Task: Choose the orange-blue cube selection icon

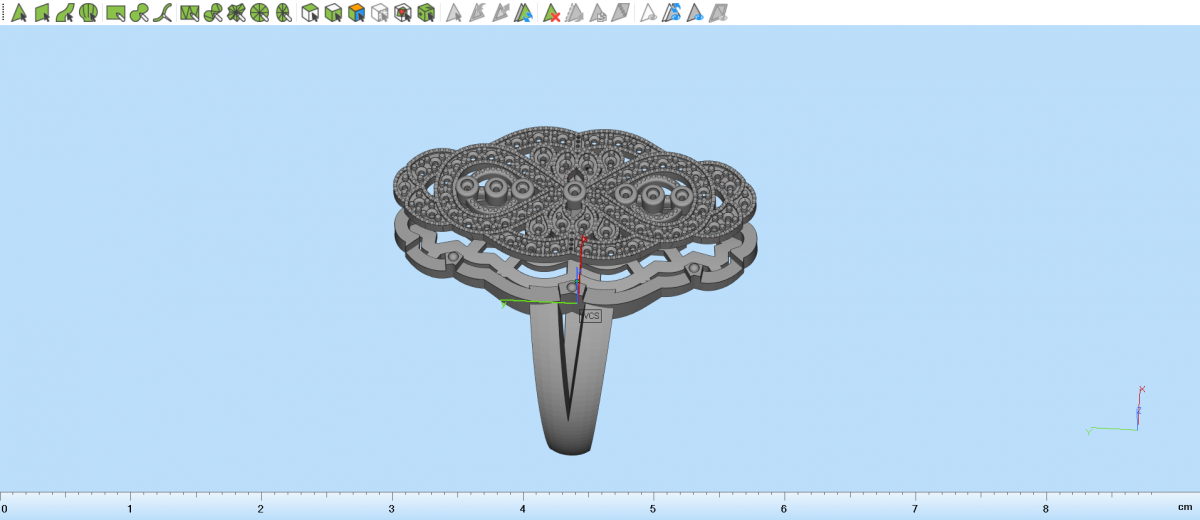Action: [x=356, y=13]
